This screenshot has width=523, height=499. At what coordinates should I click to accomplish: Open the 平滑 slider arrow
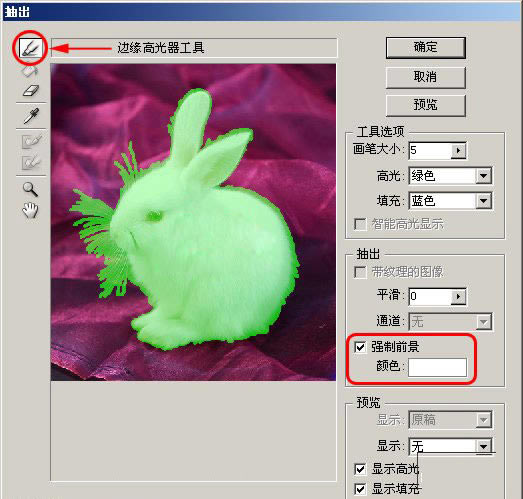pos(459,297)
